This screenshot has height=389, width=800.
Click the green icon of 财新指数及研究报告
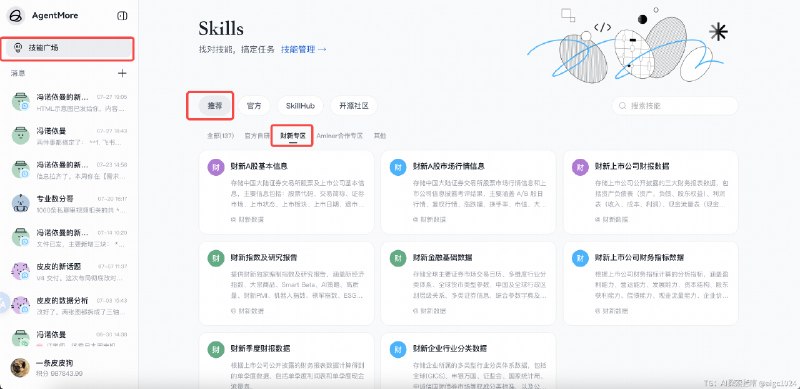[216, 258]
